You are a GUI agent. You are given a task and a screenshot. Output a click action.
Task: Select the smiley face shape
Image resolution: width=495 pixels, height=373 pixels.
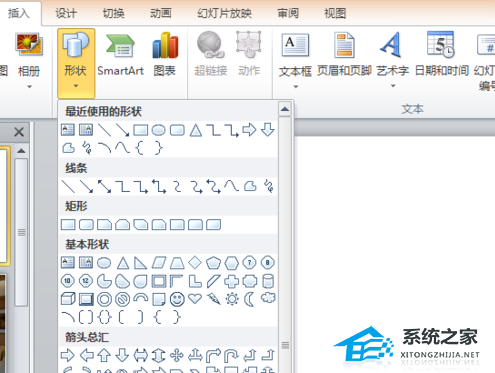[x=177, y=299]
